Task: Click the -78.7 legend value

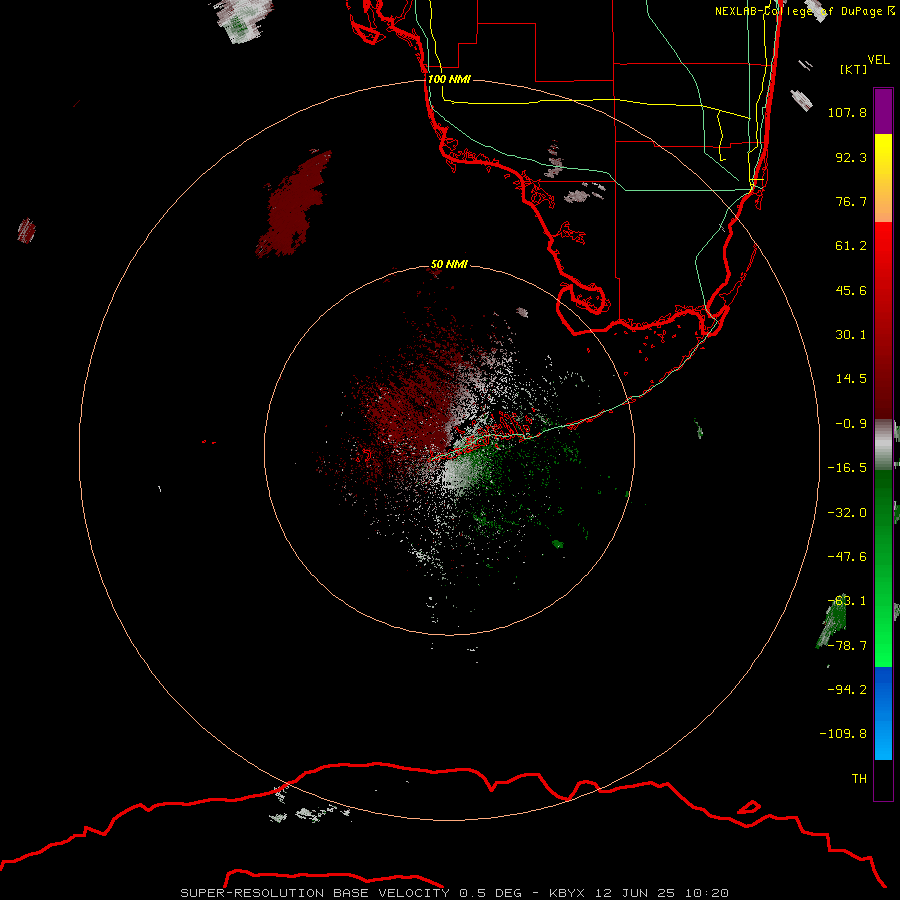Action: pyautogui.click(x=847, y=646)
